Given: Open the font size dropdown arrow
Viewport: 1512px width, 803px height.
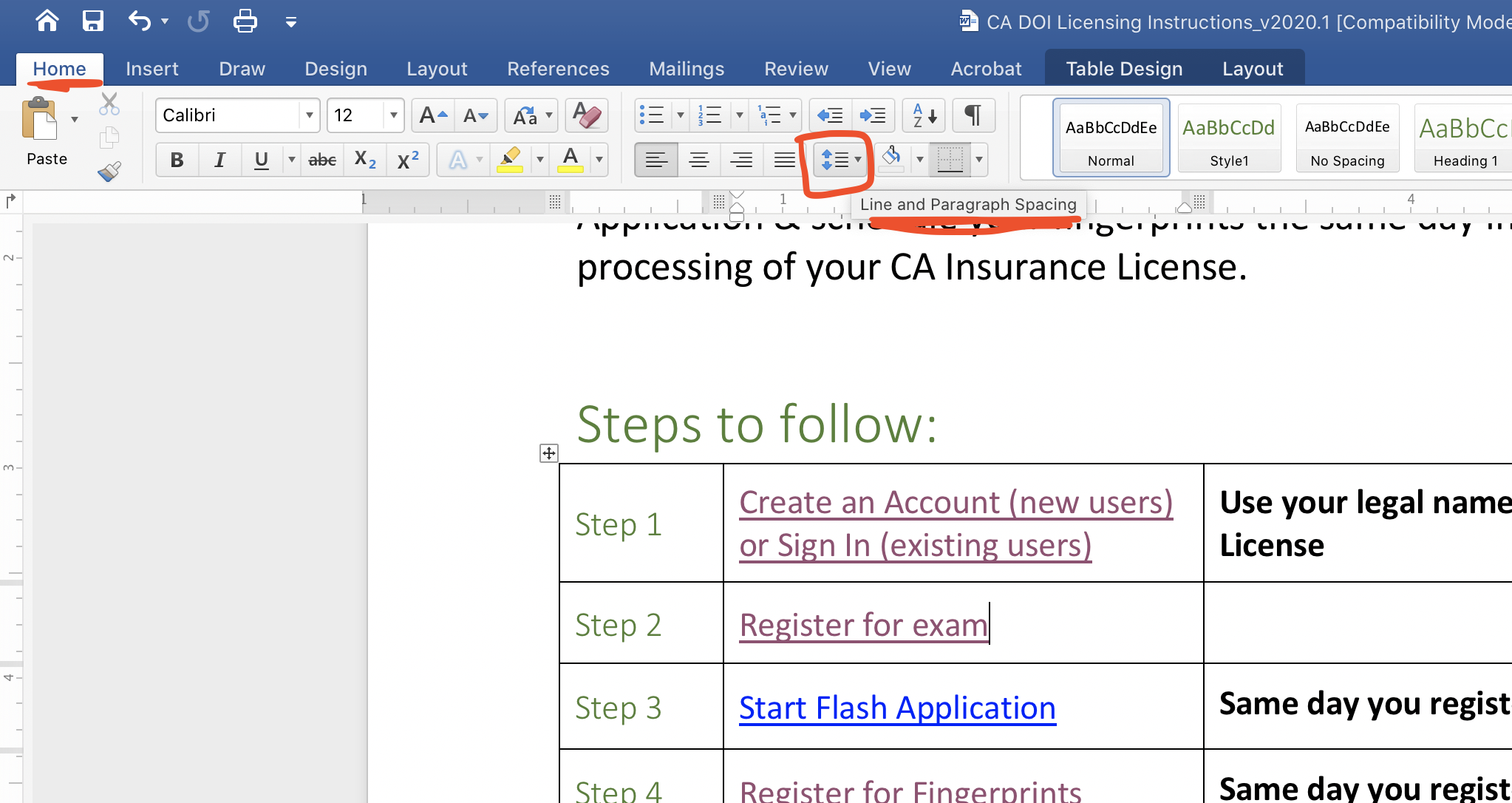Looking at the screenshot, I should [x=394, y=115].
